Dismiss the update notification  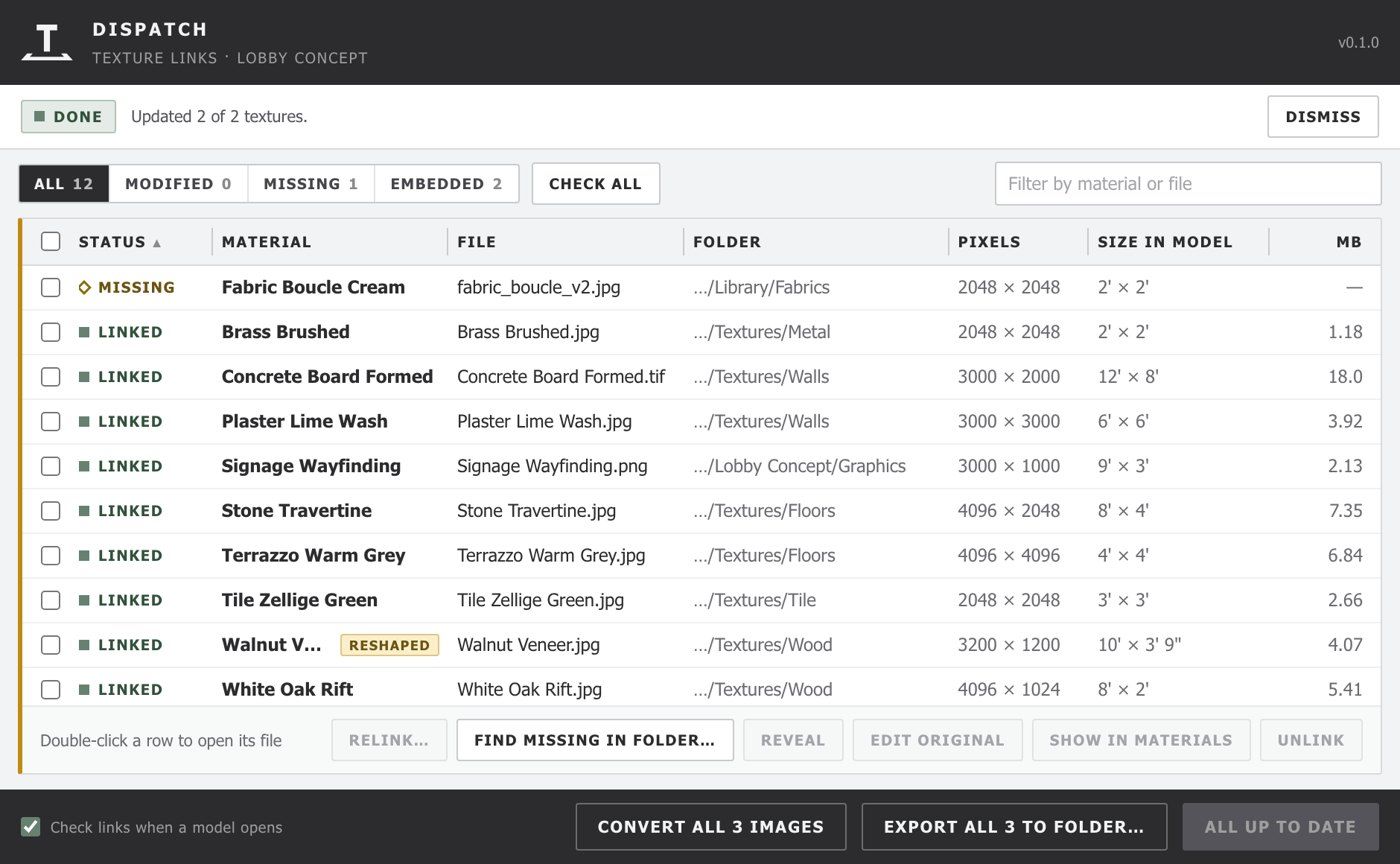[x=1323, y=117]
